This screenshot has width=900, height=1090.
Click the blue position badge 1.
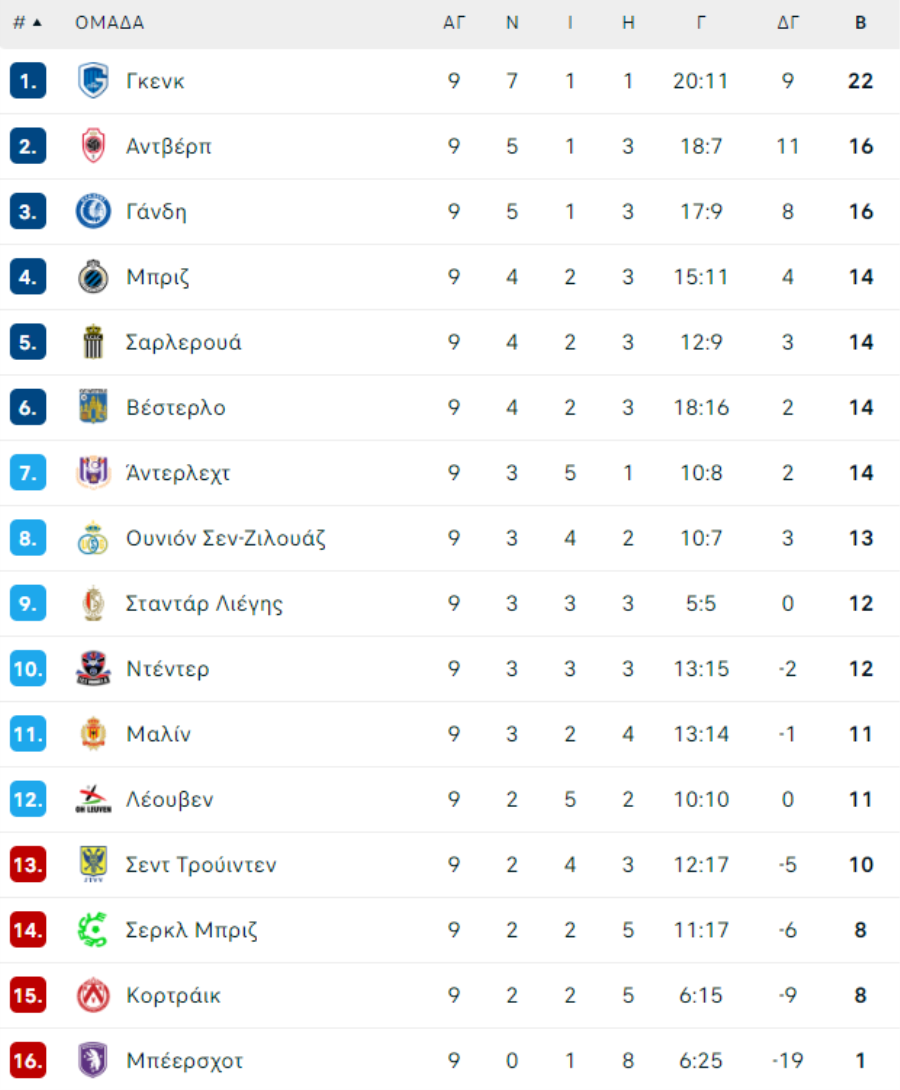(28, 81)
